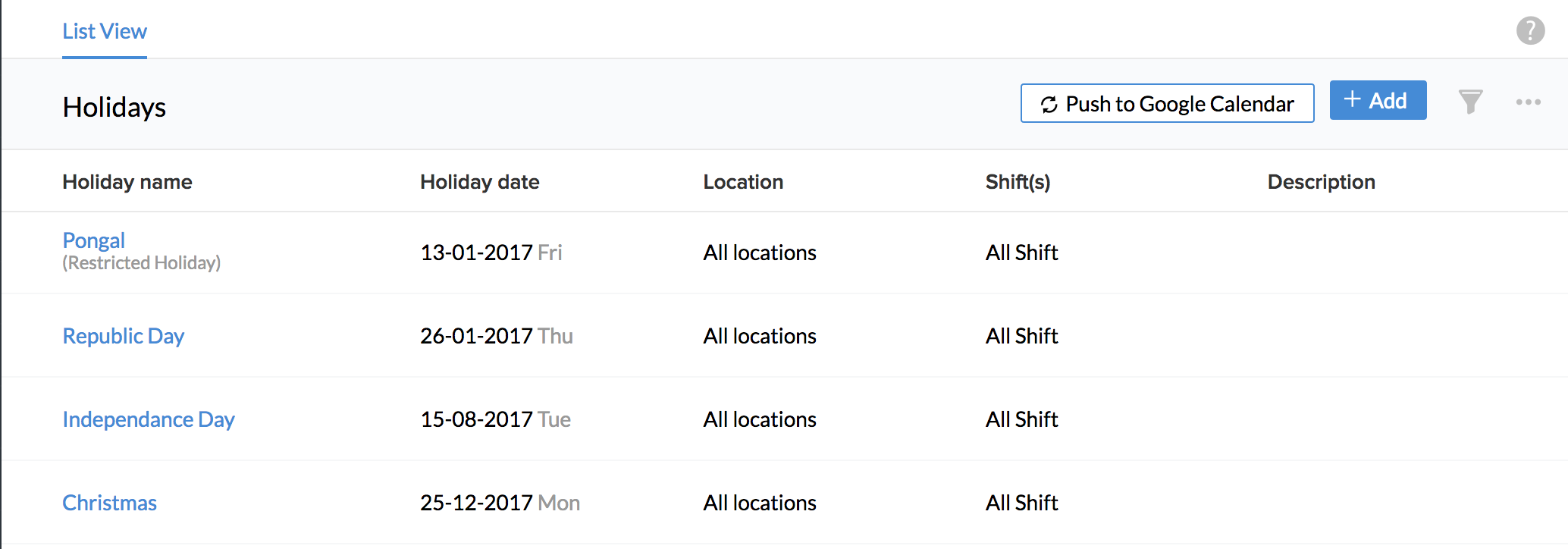Click the Holiday name column header
The height and width of the screenshot is (549, 1568).
[127, 182]
